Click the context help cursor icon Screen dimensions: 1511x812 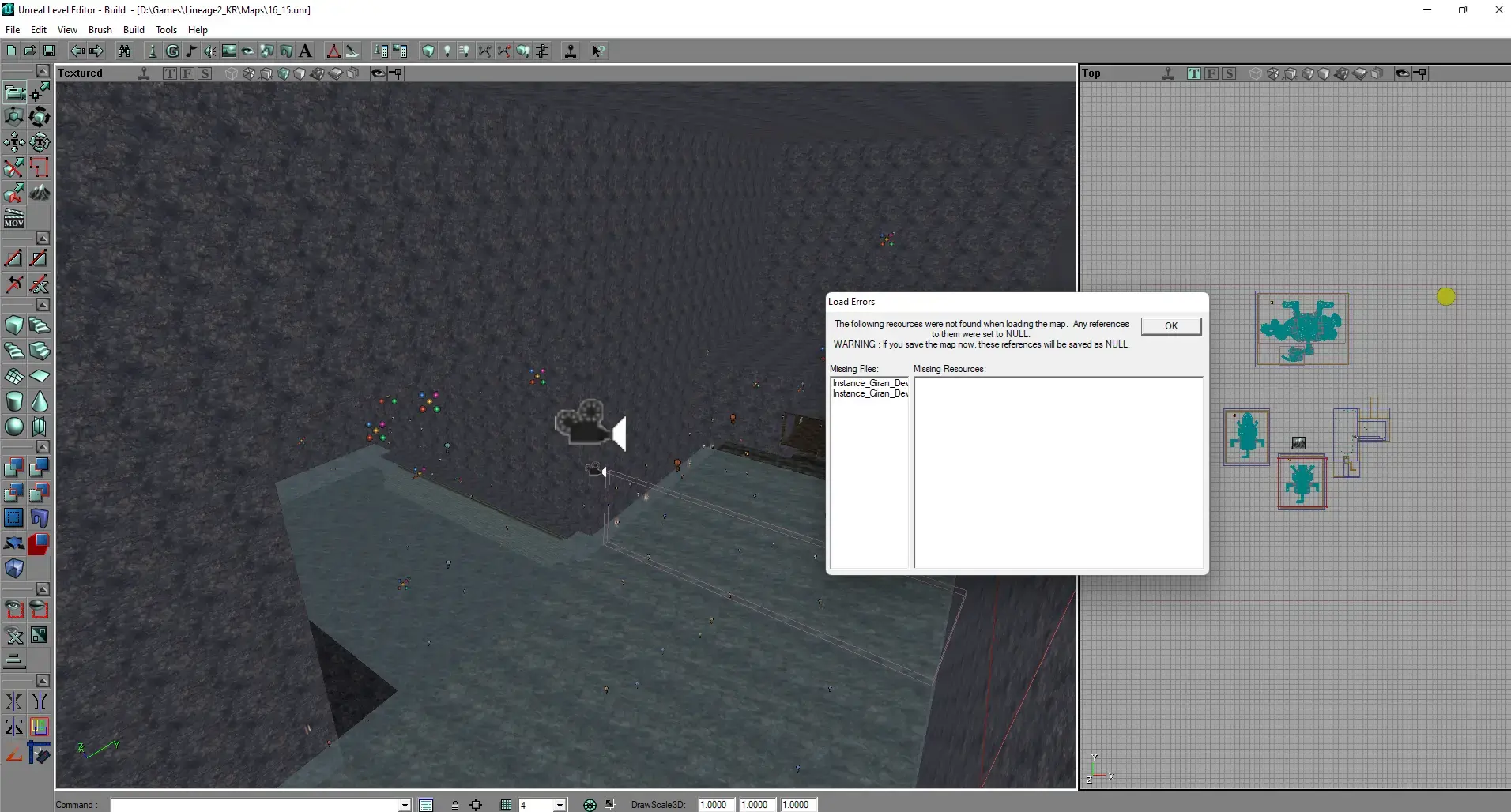click(x=599, y=51)
